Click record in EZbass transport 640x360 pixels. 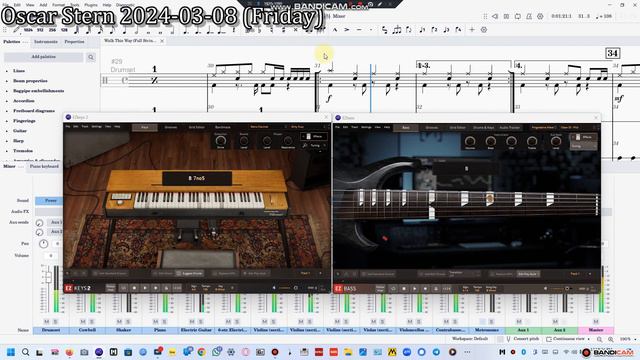tap(425, 289)
